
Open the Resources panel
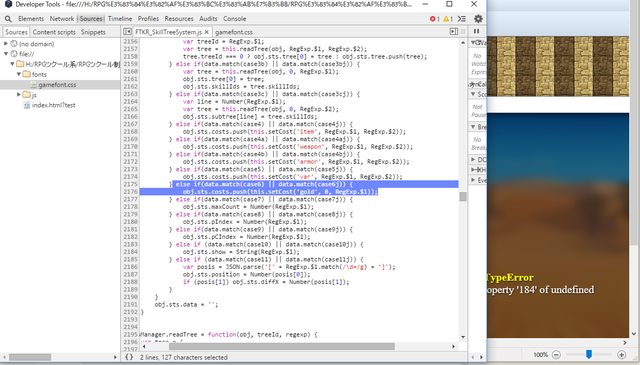(x=179, y=19)
